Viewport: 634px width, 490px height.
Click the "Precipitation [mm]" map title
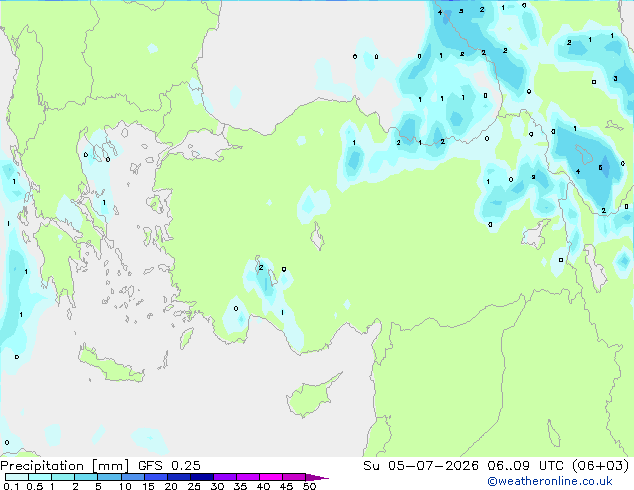tap(65, 466)
